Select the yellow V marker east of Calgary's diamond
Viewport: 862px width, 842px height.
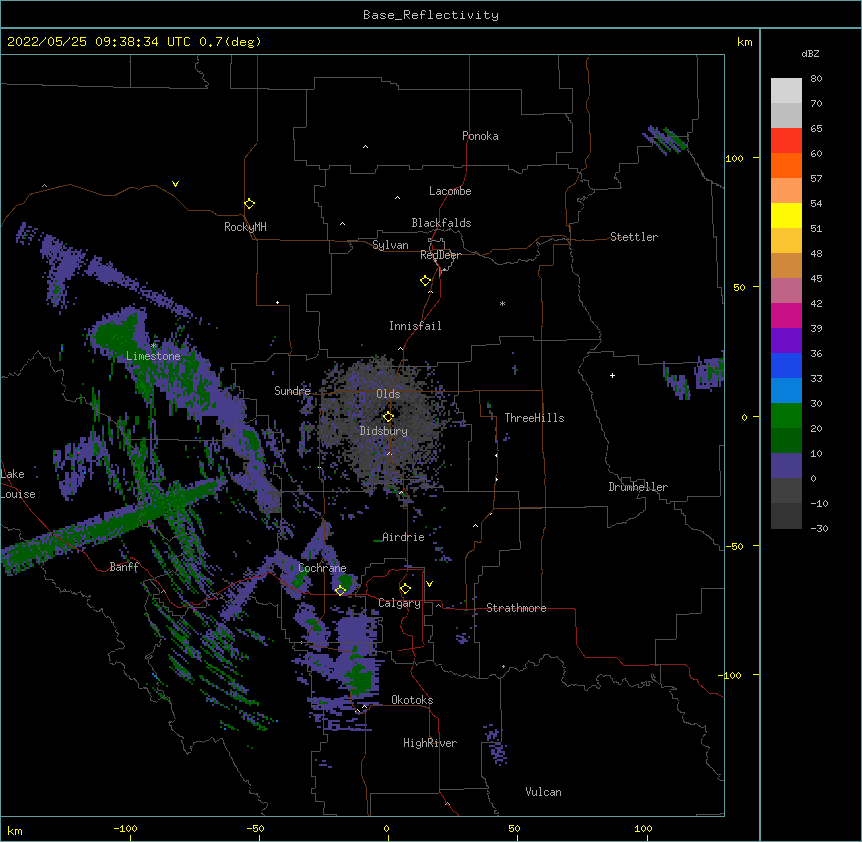(429, 584)
